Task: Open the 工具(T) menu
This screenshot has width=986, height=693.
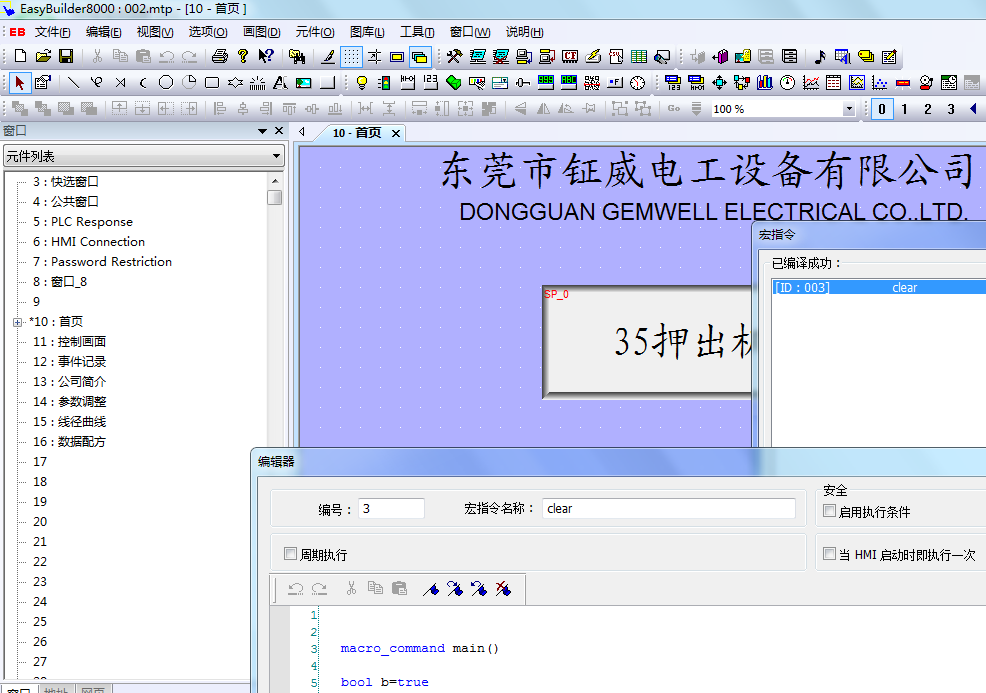Action: [417, 32]
